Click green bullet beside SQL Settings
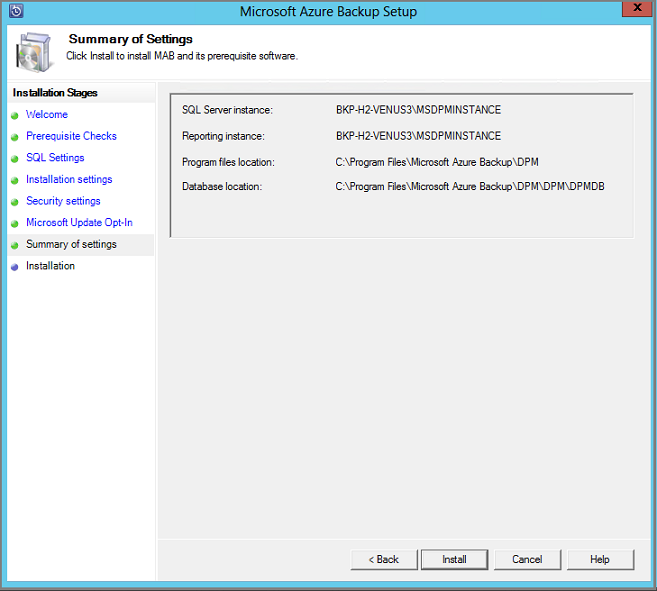Screen dimensions: 657x591 (x=15, y=159)
